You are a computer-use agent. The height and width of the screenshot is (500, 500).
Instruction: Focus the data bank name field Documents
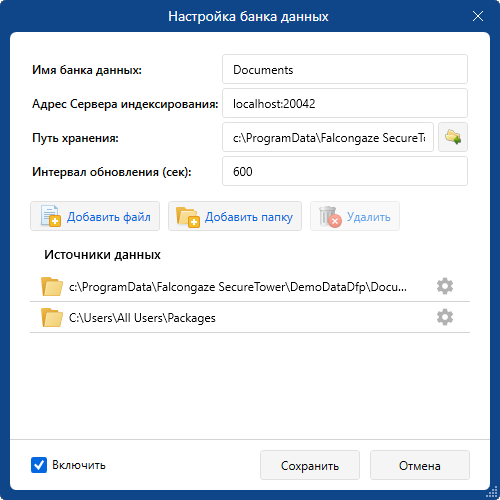pyautogui.click(x=345, y=69)
